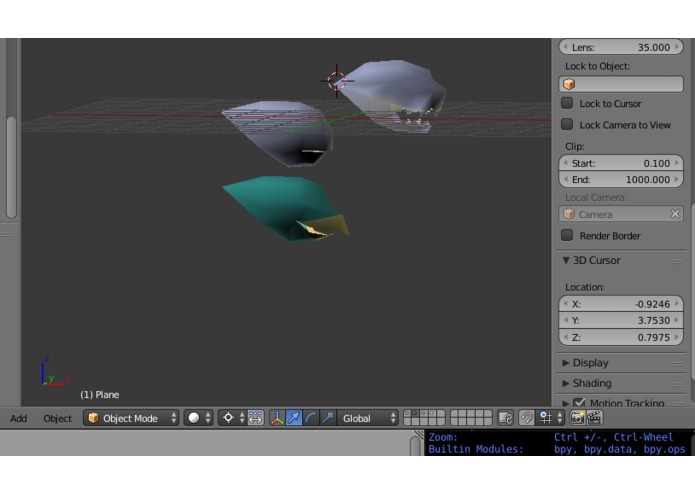Screen dimensions: 695x494
Task: Click the clip Start value field
Action: click(621, 163)
